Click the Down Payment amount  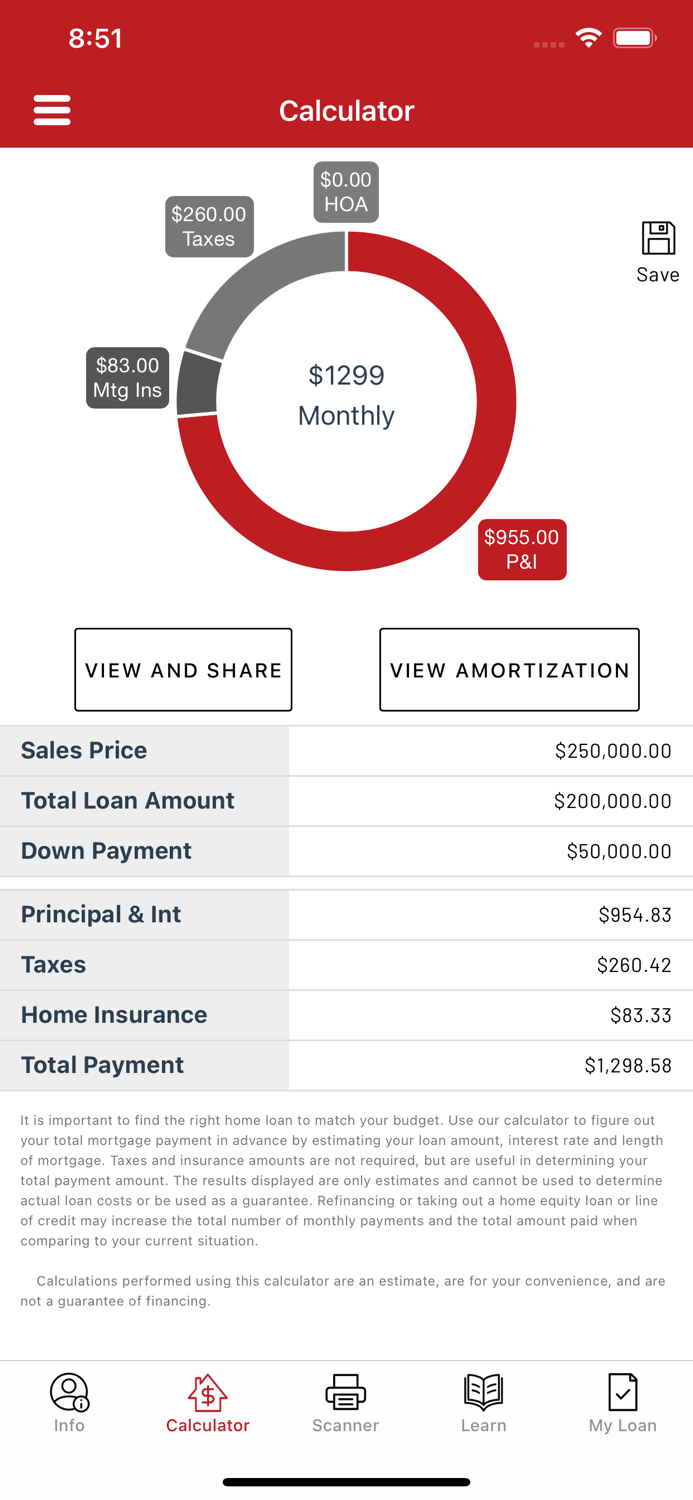pos(619,851)
